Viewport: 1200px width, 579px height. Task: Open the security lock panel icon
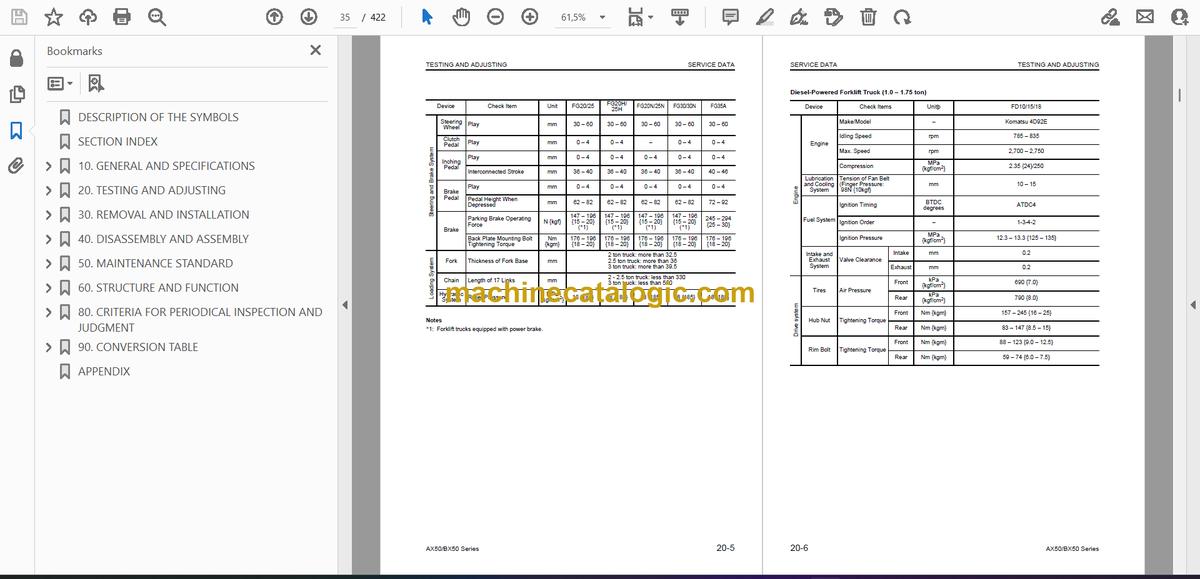click(16, 59)
